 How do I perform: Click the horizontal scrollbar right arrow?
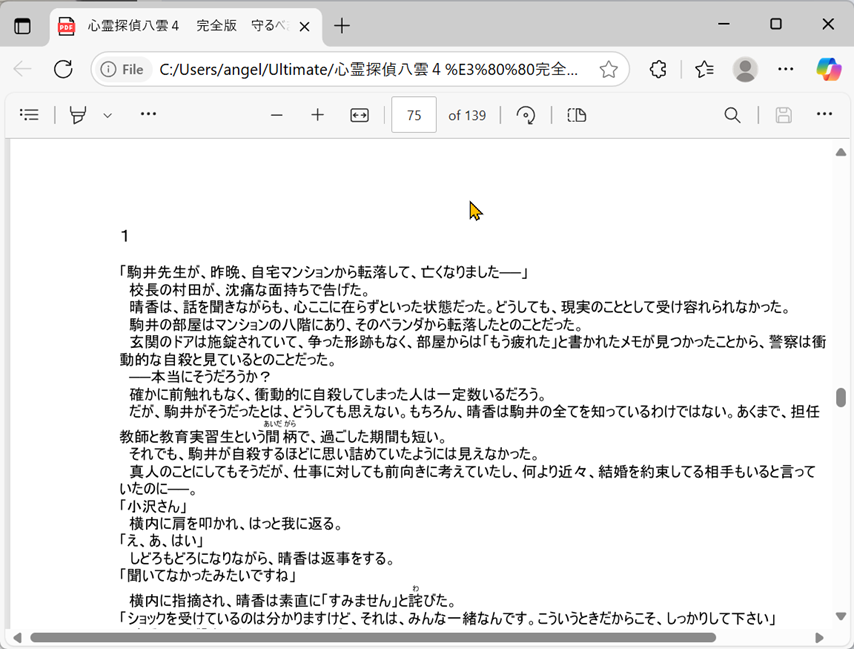819,638
